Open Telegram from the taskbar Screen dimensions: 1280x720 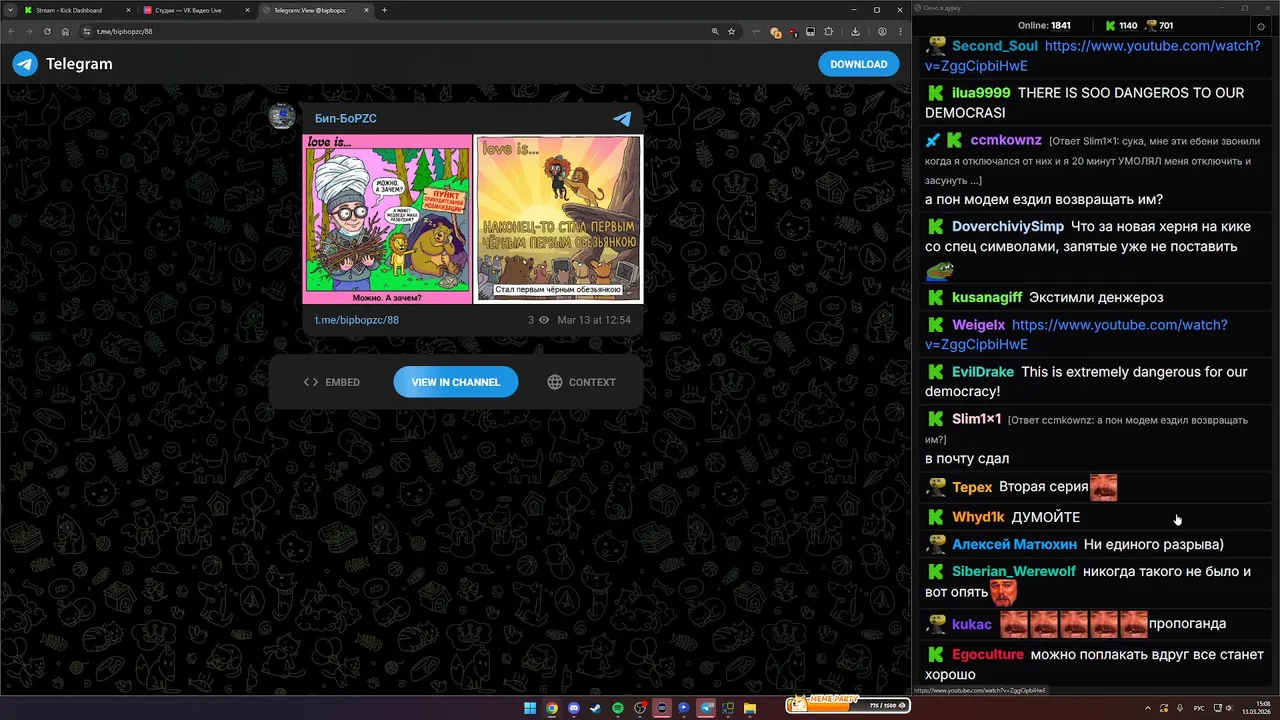(x=706, y=708)
